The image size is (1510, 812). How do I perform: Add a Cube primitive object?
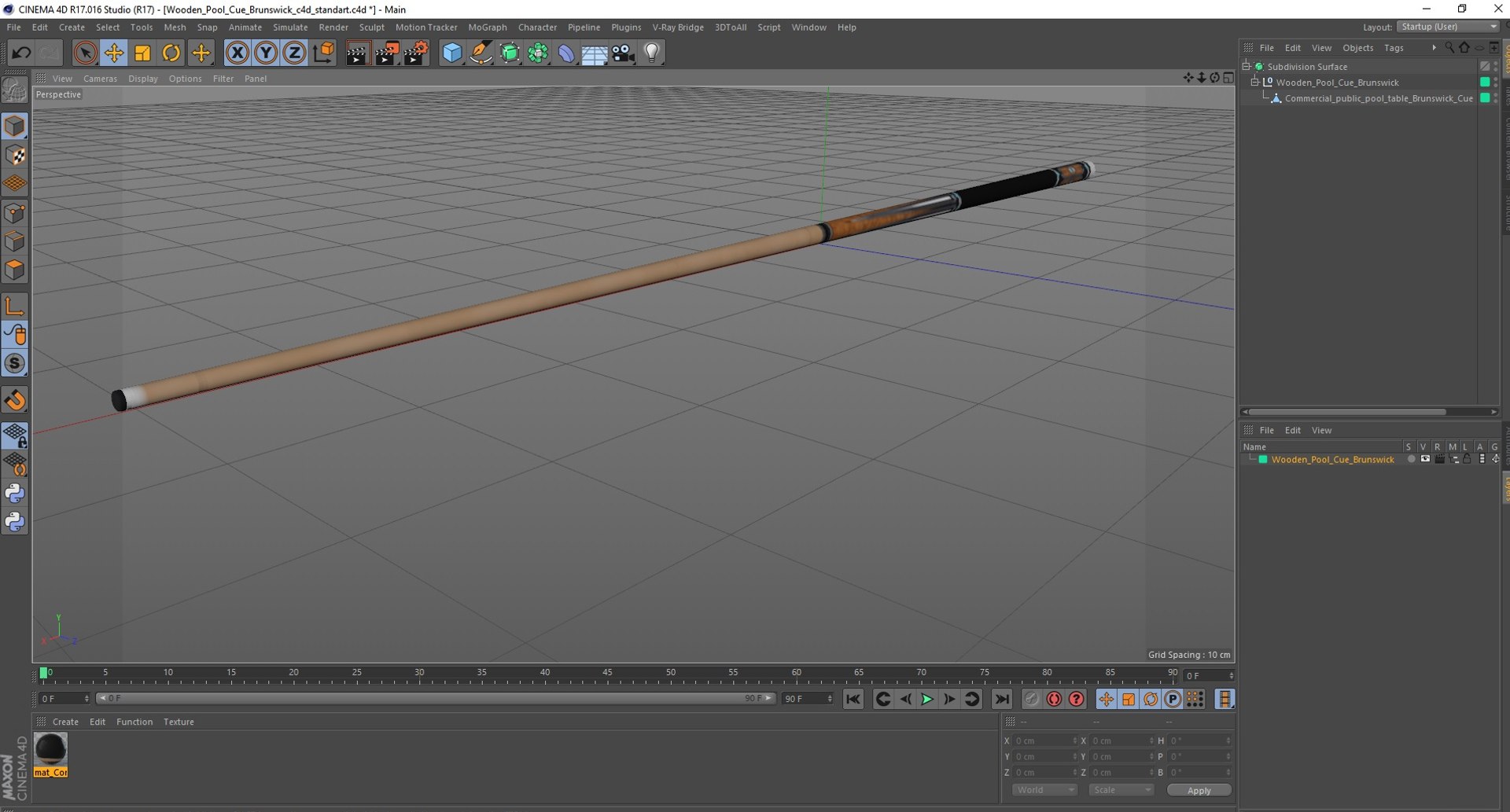[x=452, y=53]
